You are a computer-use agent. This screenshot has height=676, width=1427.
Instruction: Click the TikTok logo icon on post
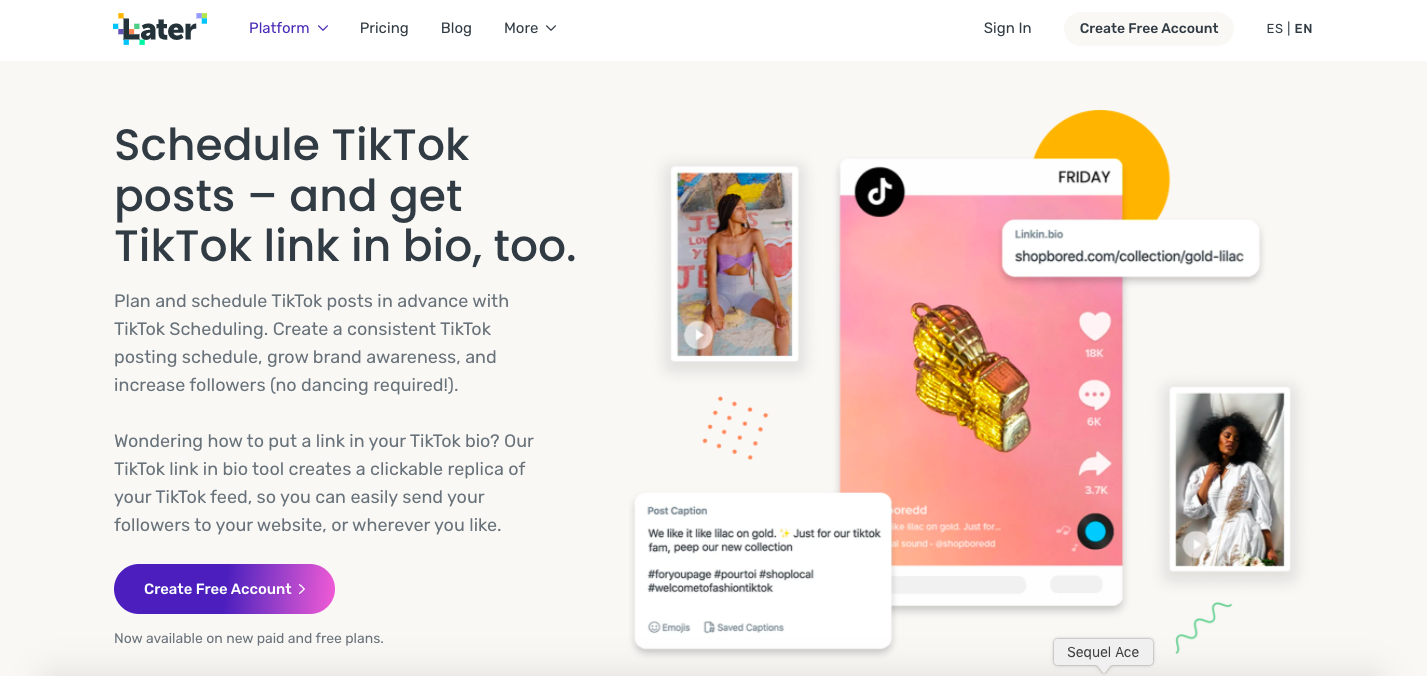(x=879, y=191)
